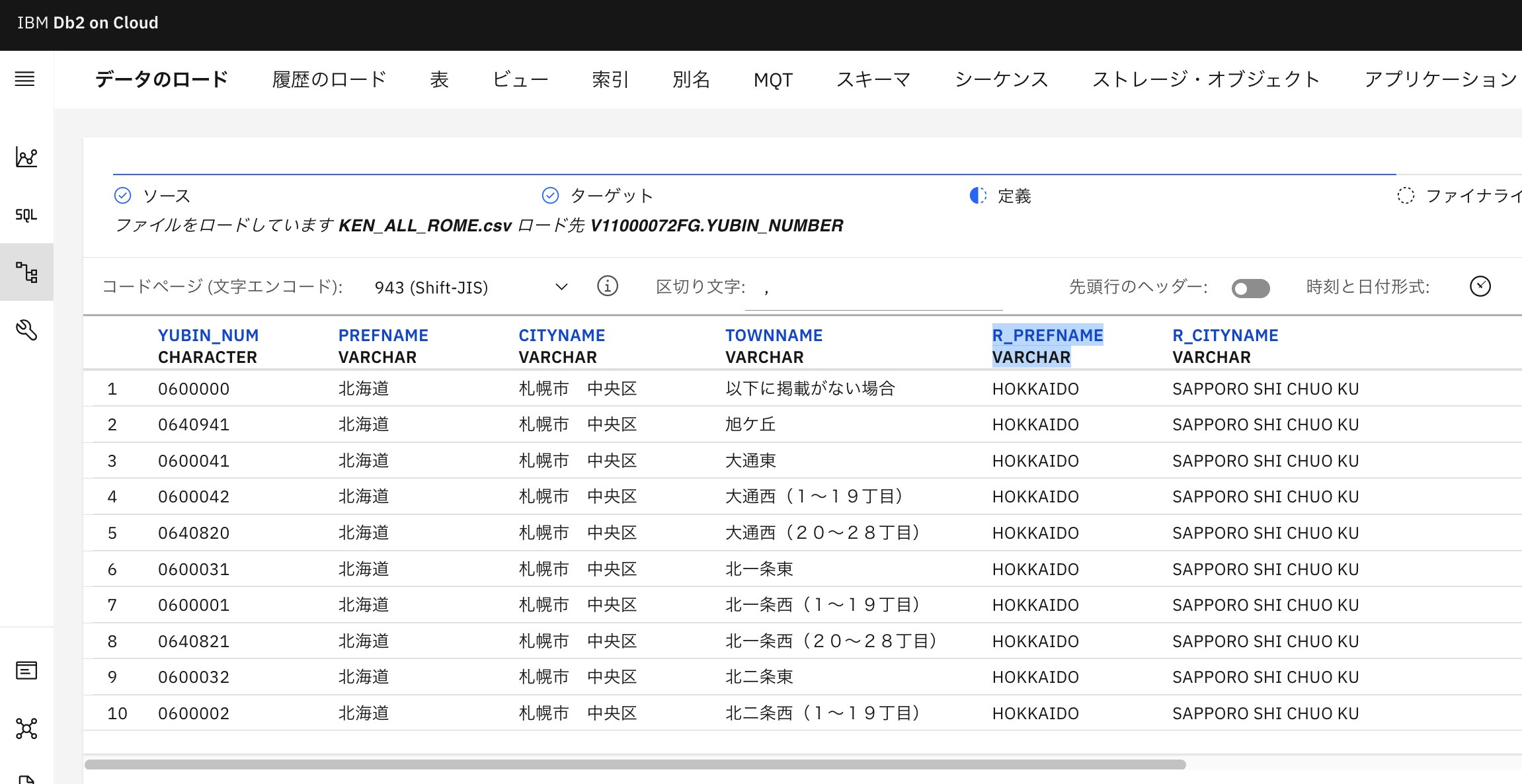Show the code page info tooltip
Image resolution: width=1522 pixels, height=784 pixels.
tap(607, 286)
